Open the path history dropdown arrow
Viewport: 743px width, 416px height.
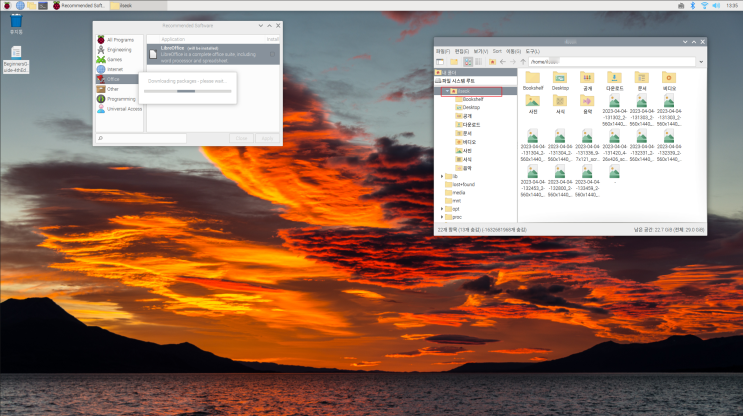(x=701, y=62)
